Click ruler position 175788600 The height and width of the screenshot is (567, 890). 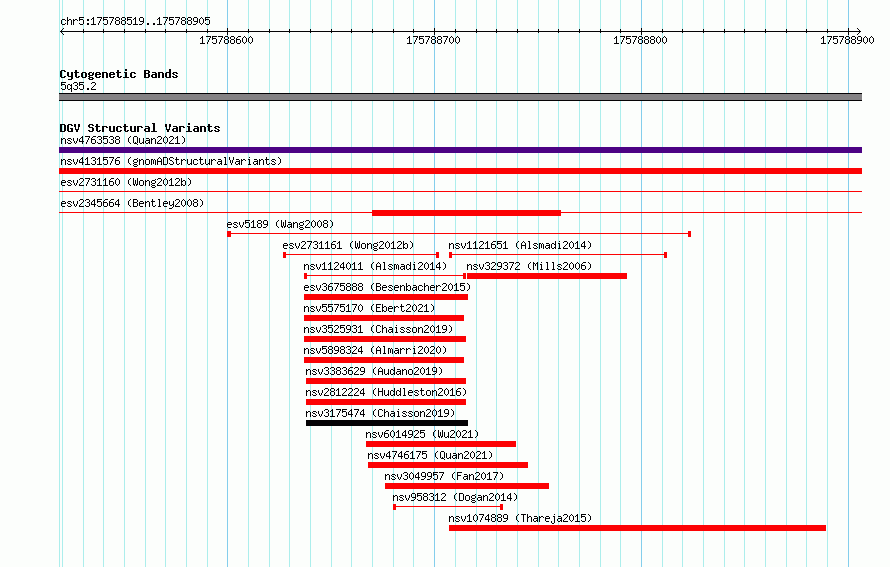coord(226,40)
